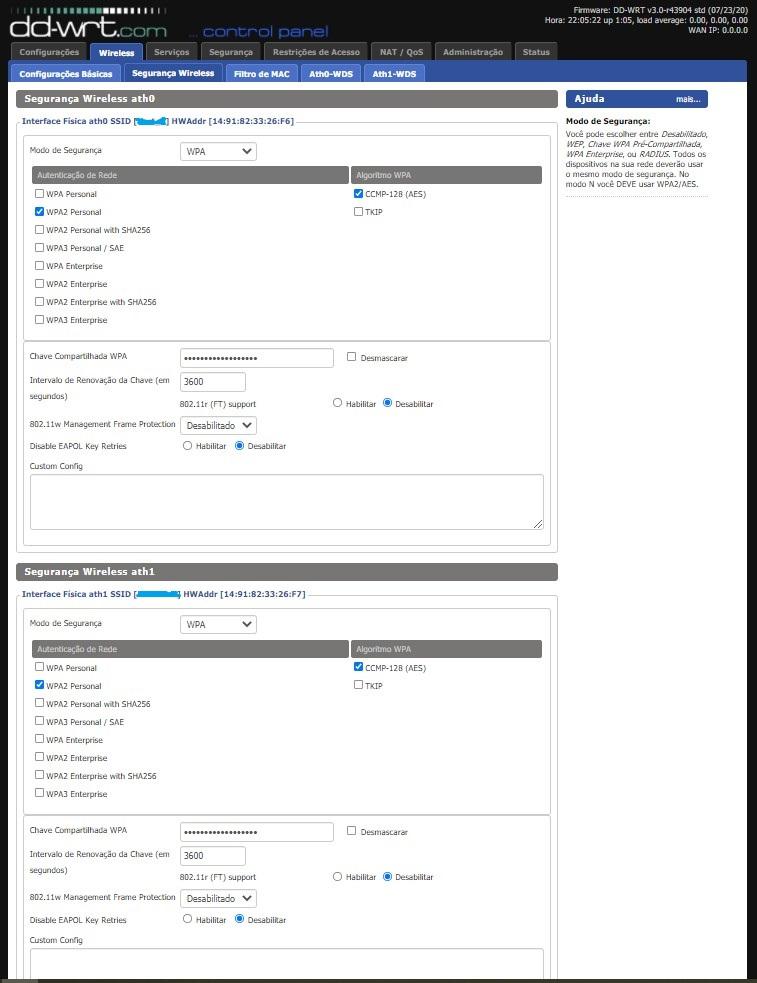Uncheck WPA2 Personal for ath0
This screenshot has width=757, height=983.
tap(39, 211)
